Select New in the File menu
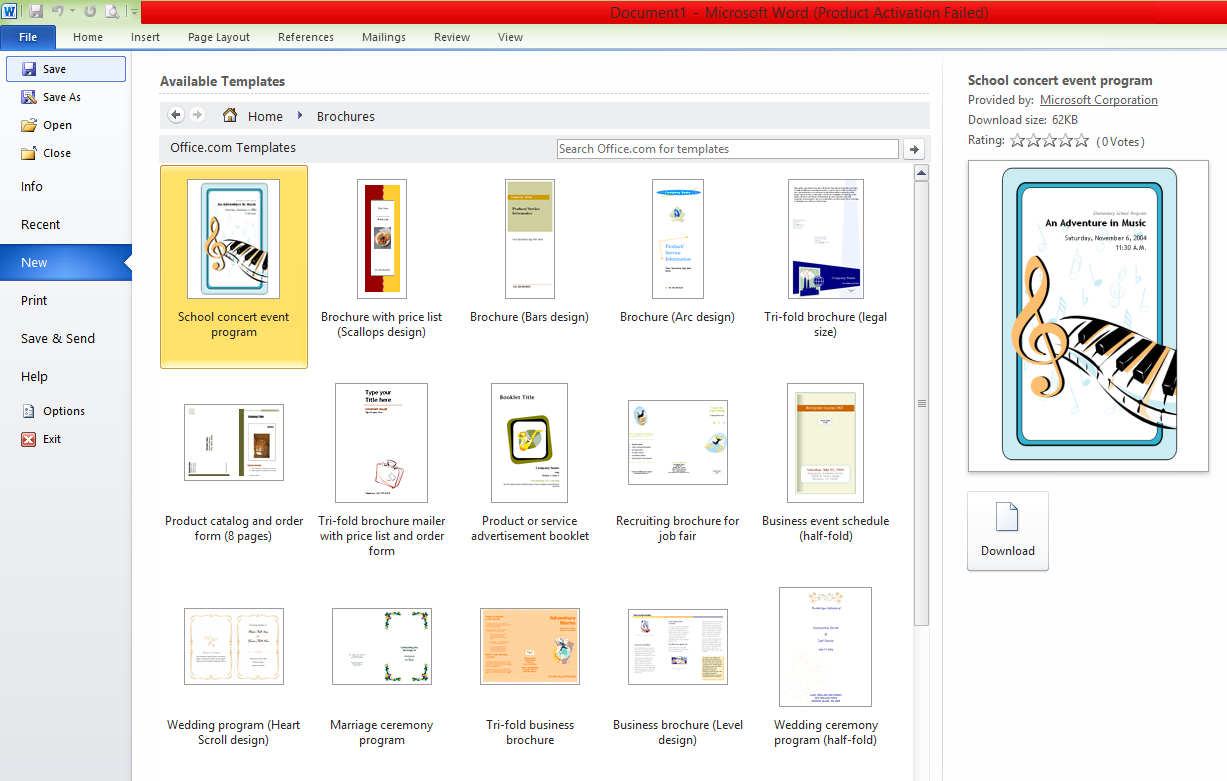The height and width of the screenshot is (781, 1227). 34,262
